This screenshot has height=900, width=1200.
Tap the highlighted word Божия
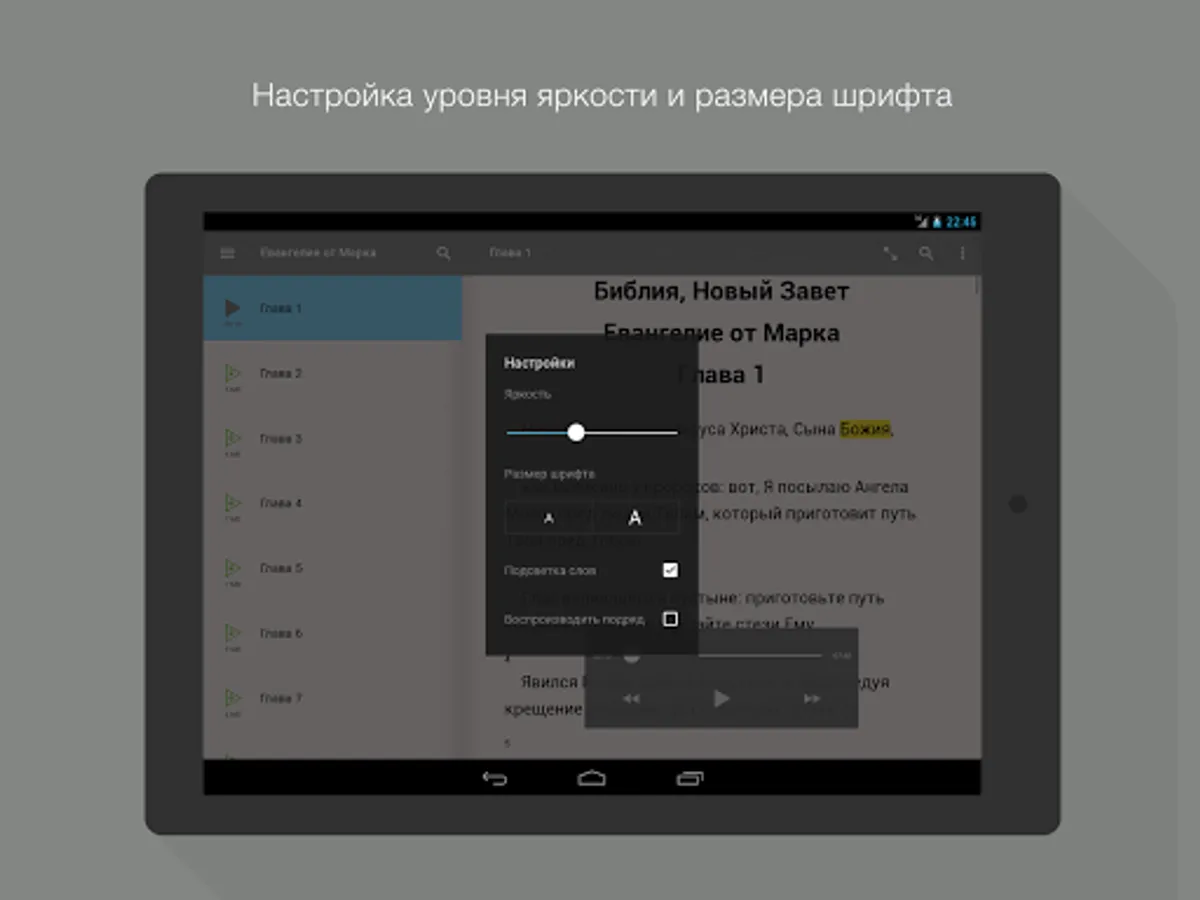(x=865, y=429)
